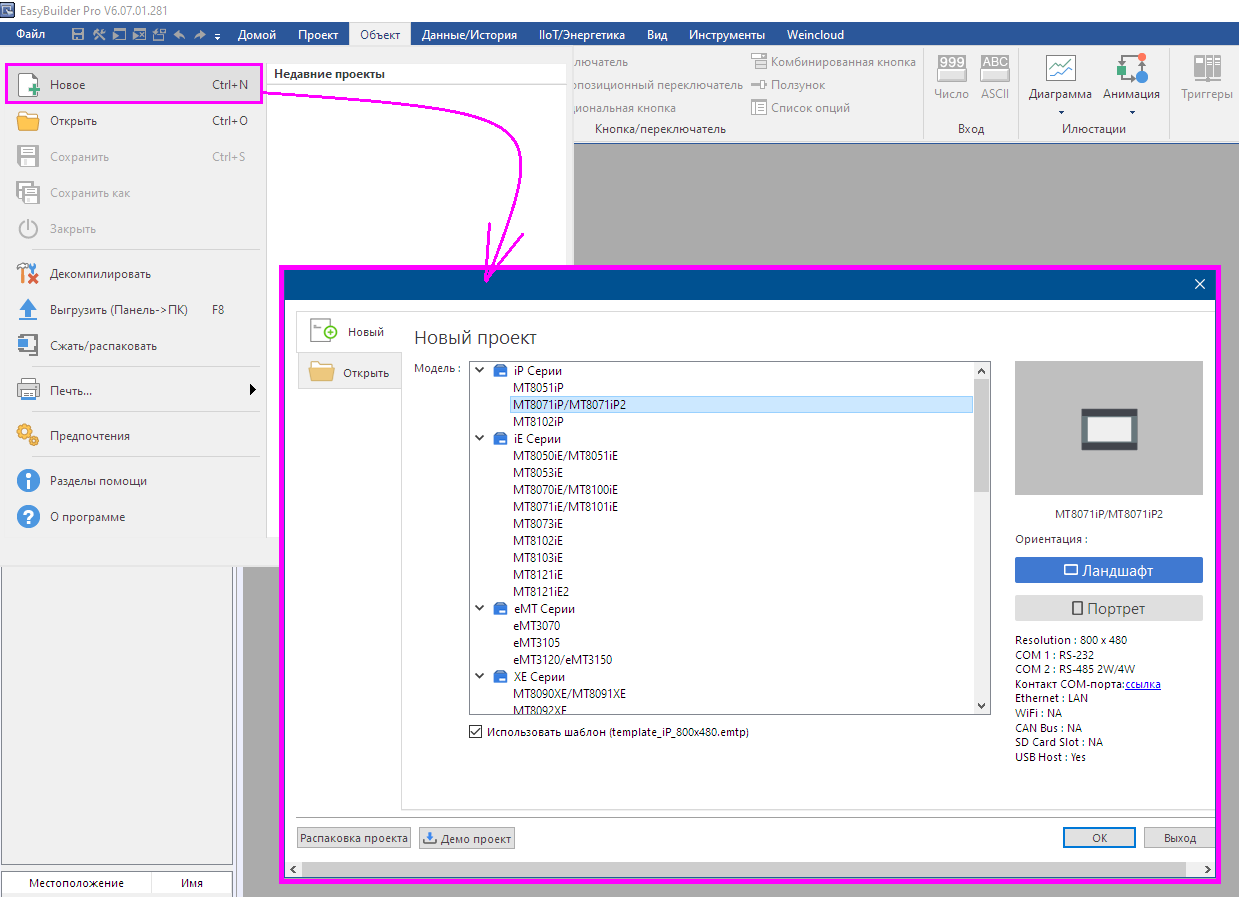Select Портрет orientation
Viewport: 1239px width, 897px height.
point(1108,608)
